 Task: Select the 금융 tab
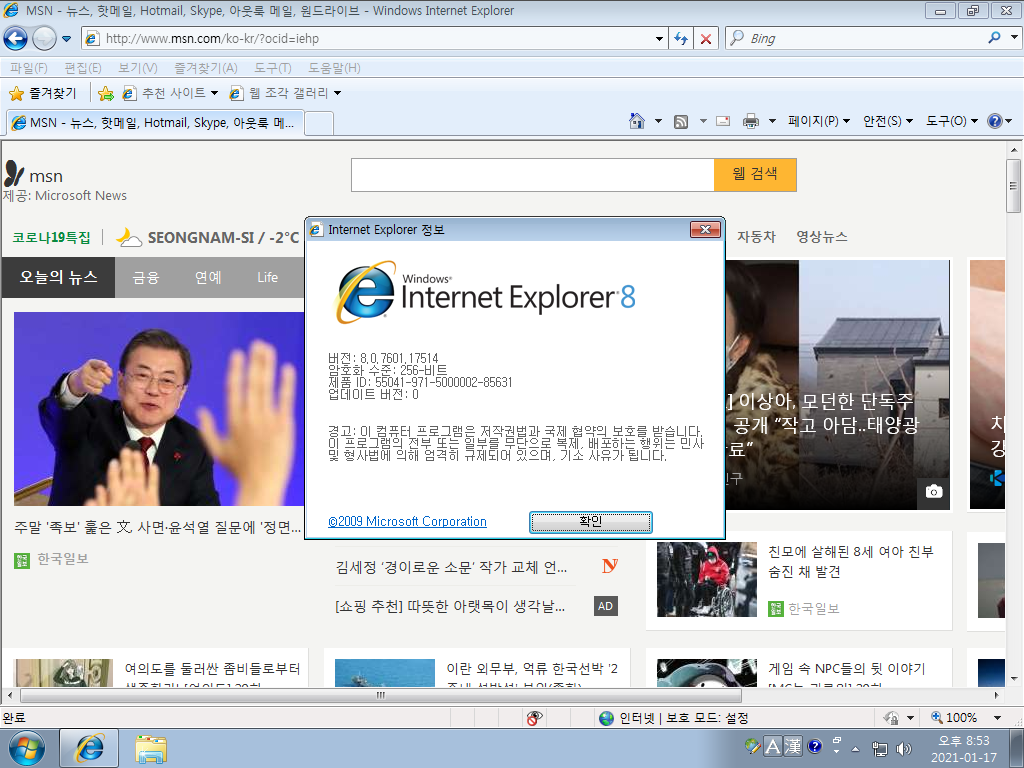[x=146, y=278]
